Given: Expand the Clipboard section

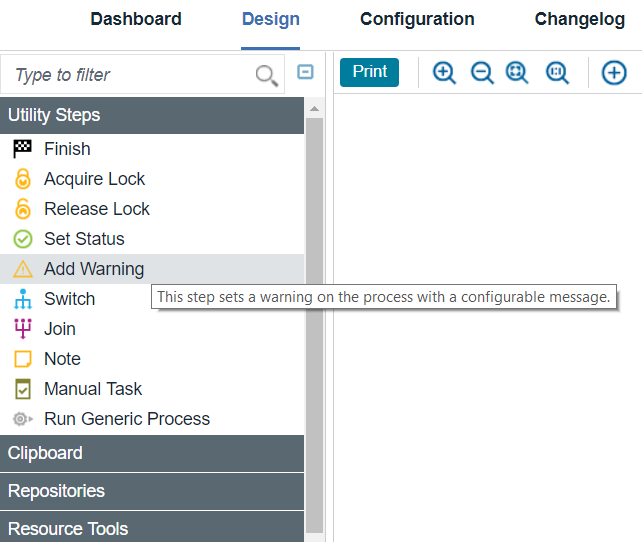Looking at the screenshot, I should click(152, 453).
